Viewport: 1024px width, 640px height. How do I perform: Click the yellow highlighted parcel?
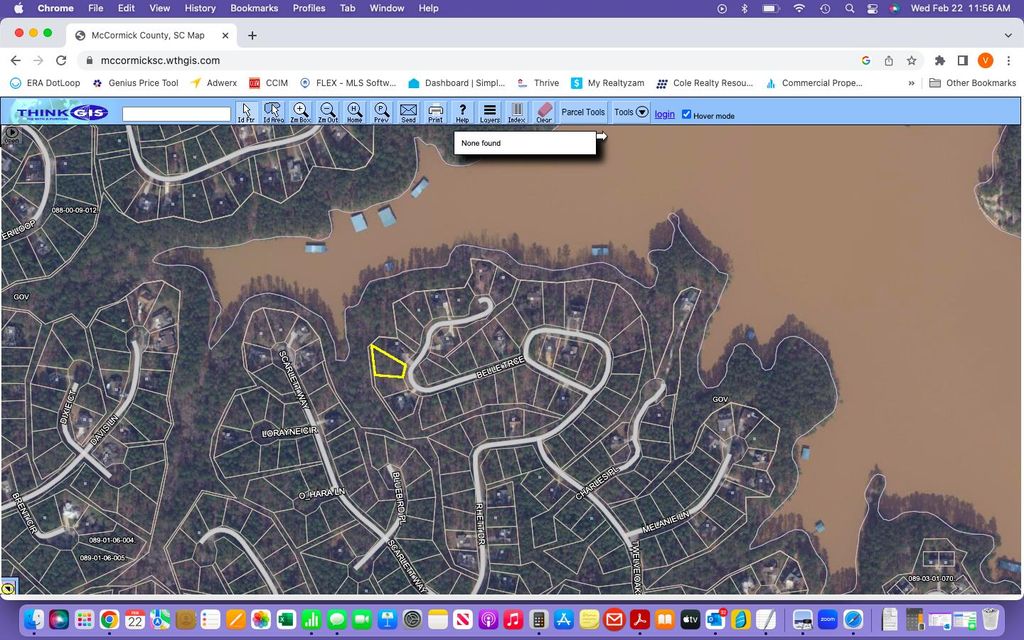[387, 362]
